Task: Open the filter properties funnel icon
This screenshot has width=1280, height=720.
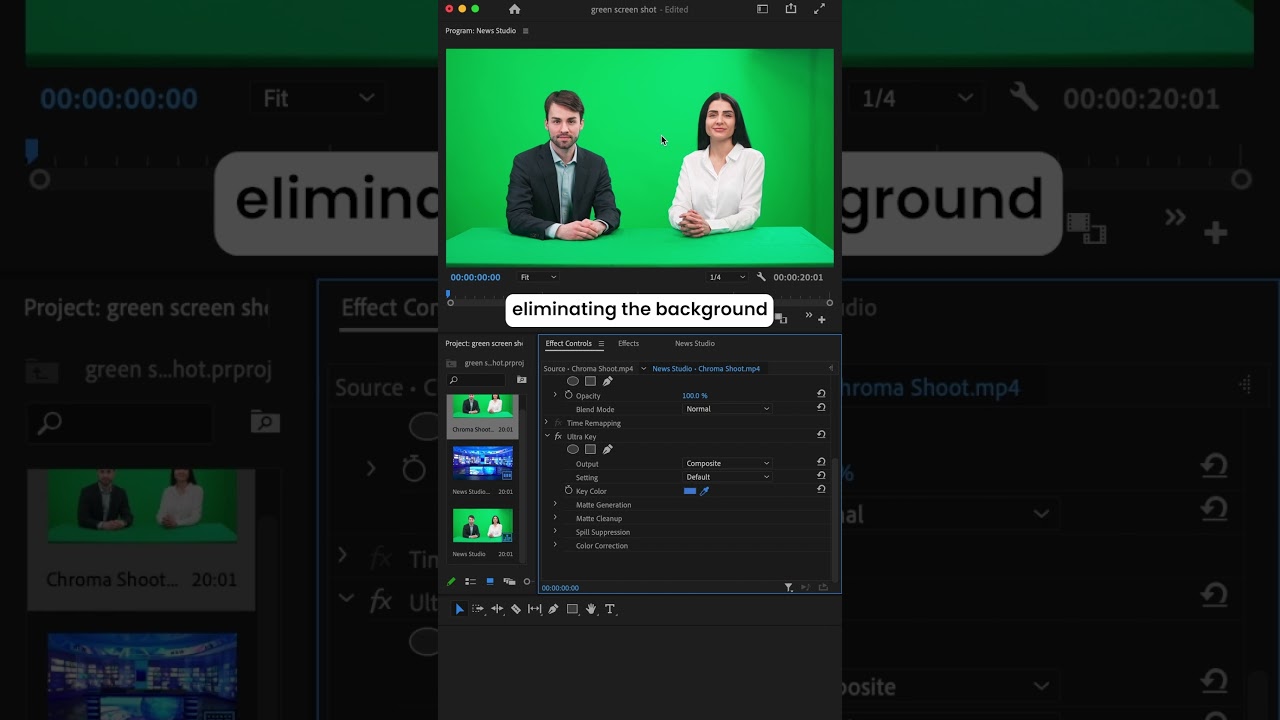Action: point(788,588)
